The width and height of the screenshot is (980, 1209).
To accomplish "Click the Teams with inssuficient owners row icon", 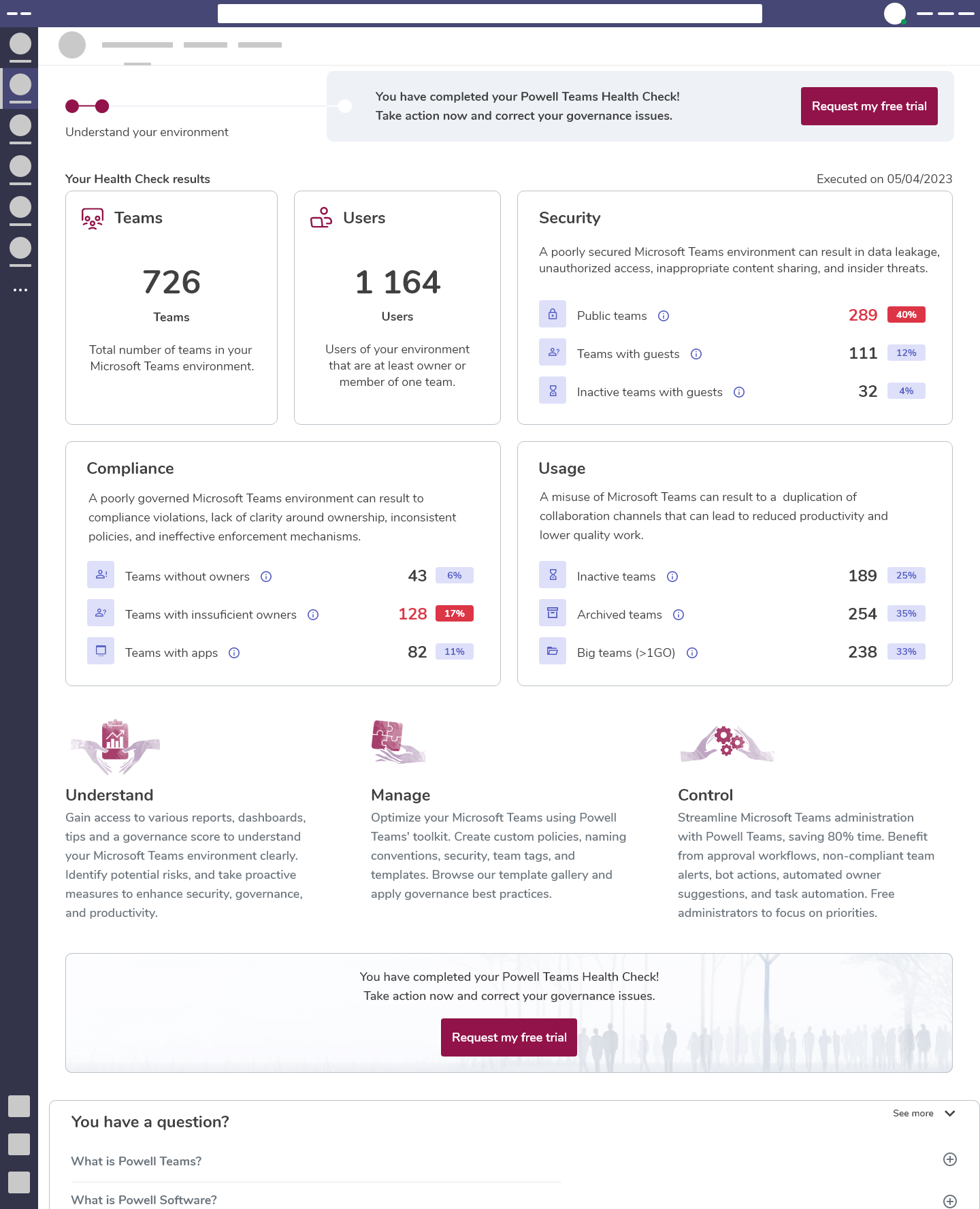I will coord(101,613).
